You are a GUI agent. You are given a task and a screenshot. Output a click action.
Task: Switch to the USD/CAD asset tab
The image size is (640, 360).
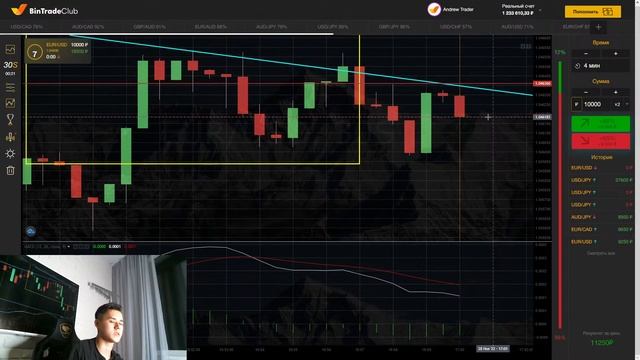27,27
